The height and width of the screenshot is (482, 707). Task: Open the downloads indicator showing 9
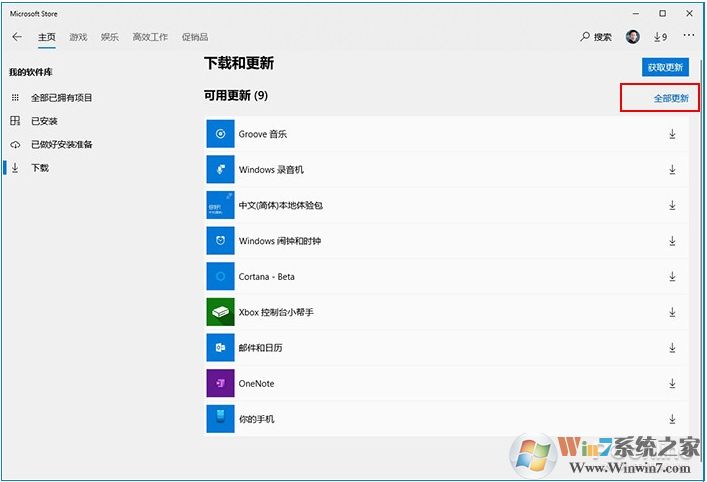(x=661, y=37)
